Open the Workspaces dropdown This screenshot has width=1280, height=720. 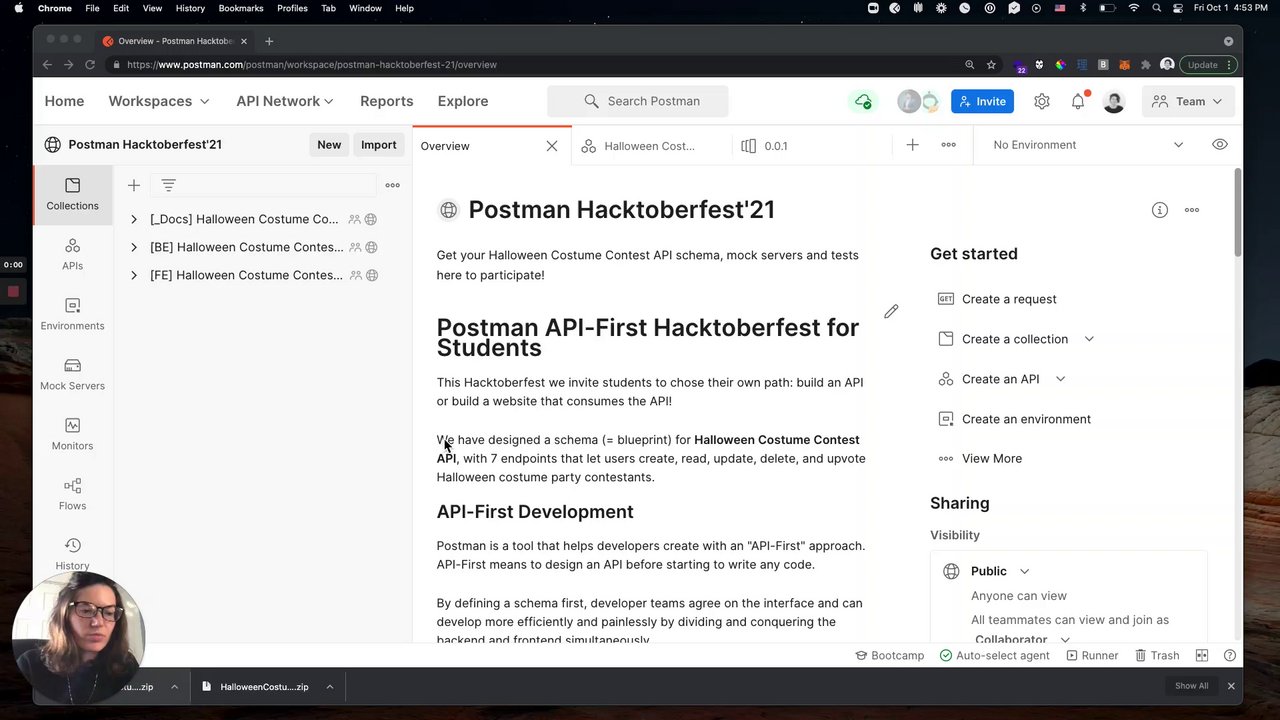click(x=159, y=101)
